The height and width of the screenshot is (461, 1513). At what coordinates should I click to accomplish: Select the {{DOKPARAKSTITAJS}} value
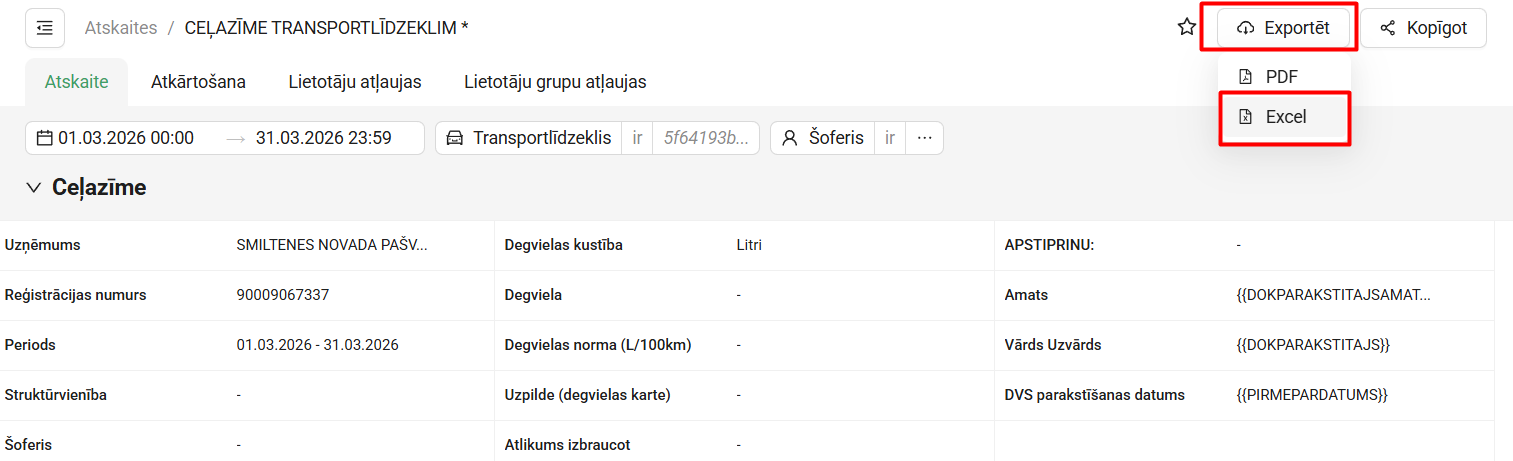[x=1313, y=345]
